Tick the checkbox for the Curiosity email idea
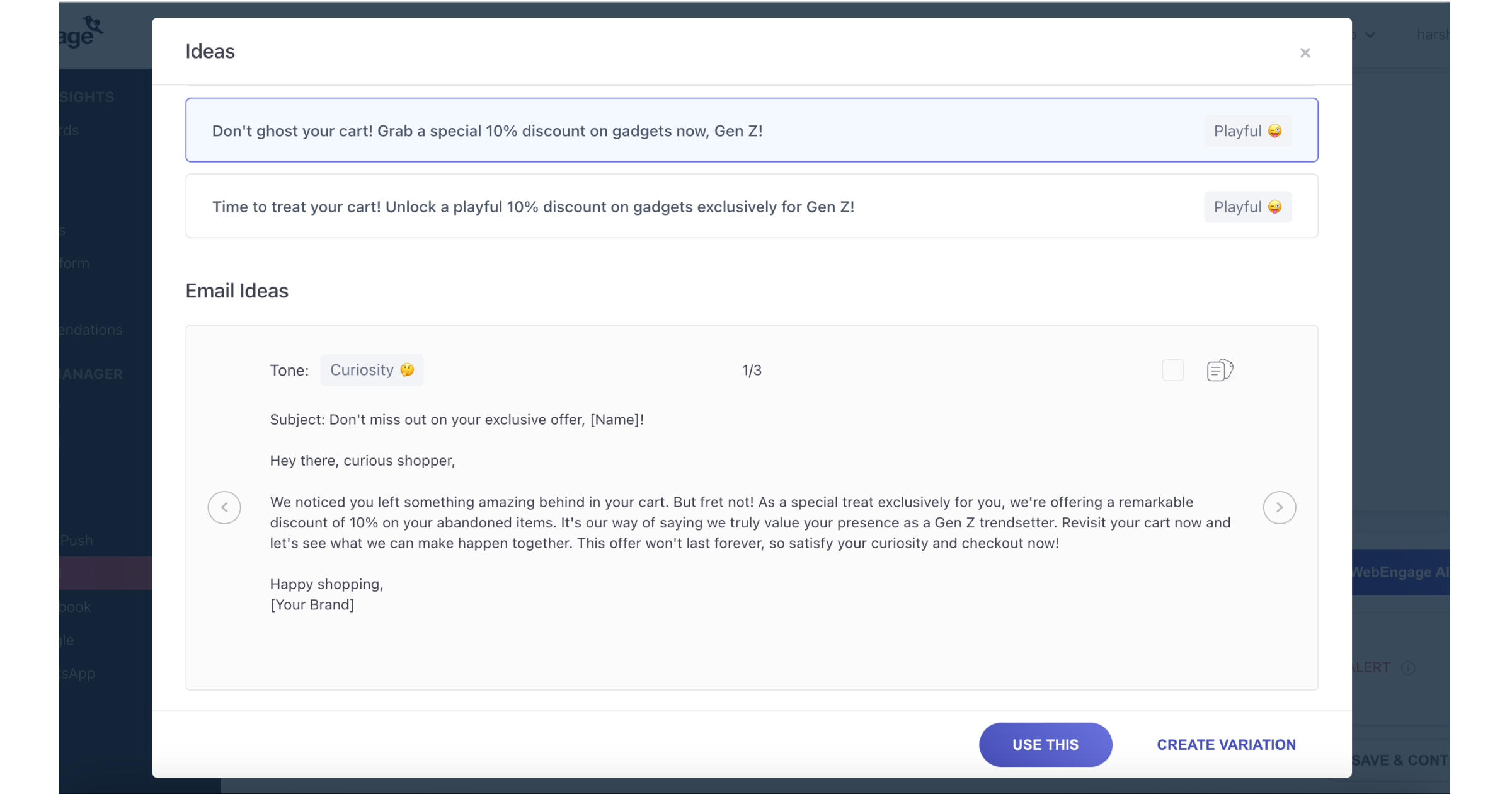 pos(1172,370)
